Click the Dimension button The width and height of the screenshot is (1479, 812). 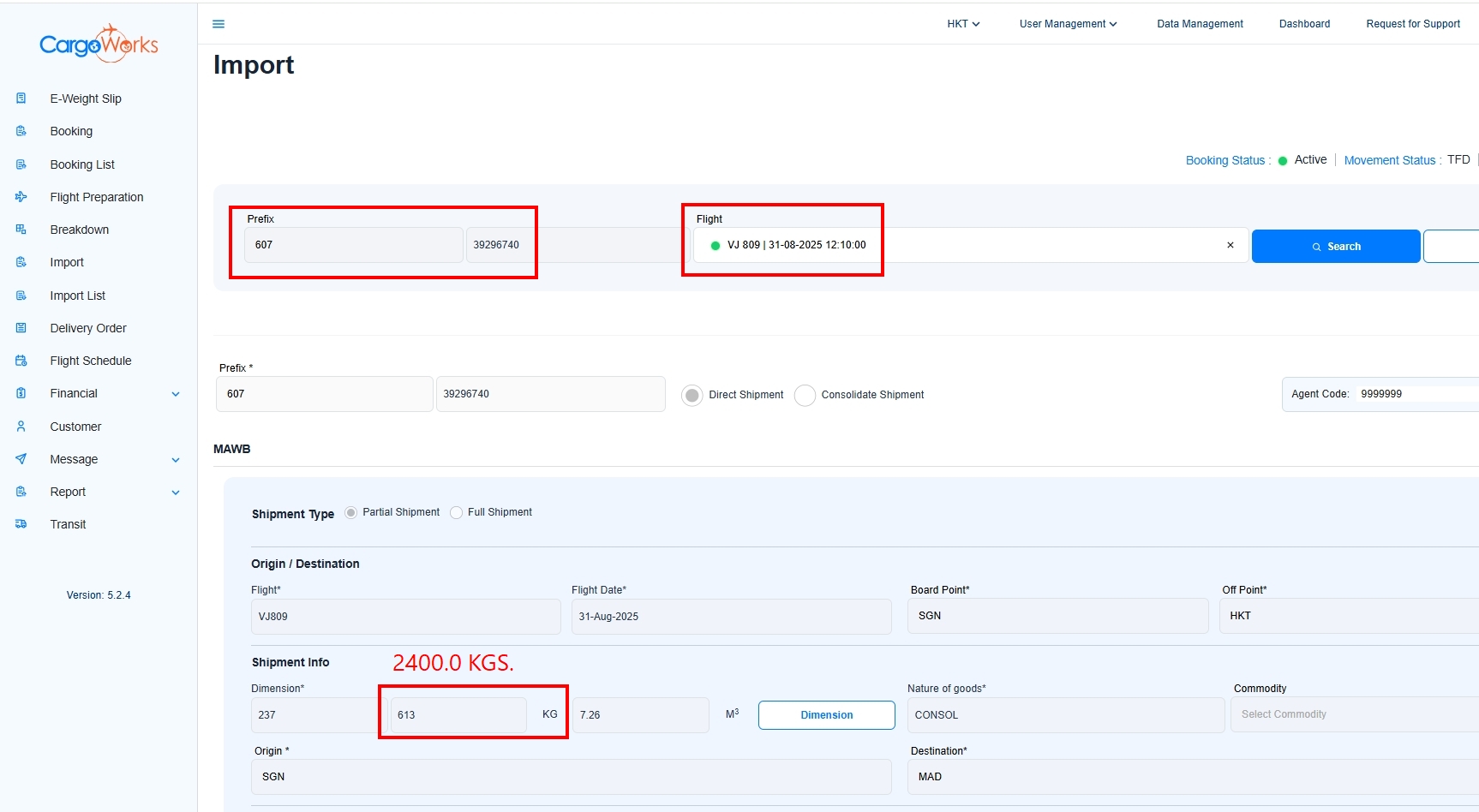pos(826,715)
